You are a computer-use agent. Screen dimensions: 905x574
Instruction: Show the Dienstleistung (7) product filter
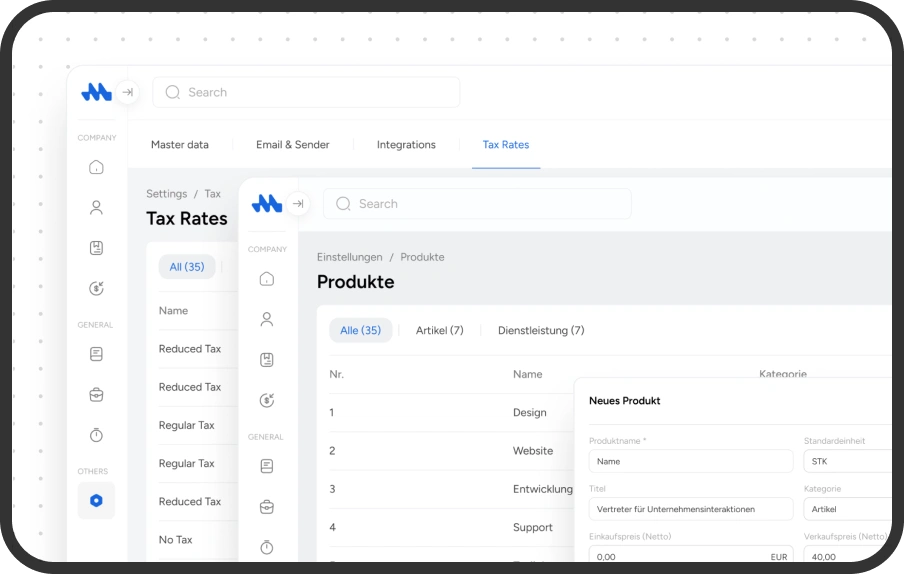pyautogui.click(x=541, y=330)
